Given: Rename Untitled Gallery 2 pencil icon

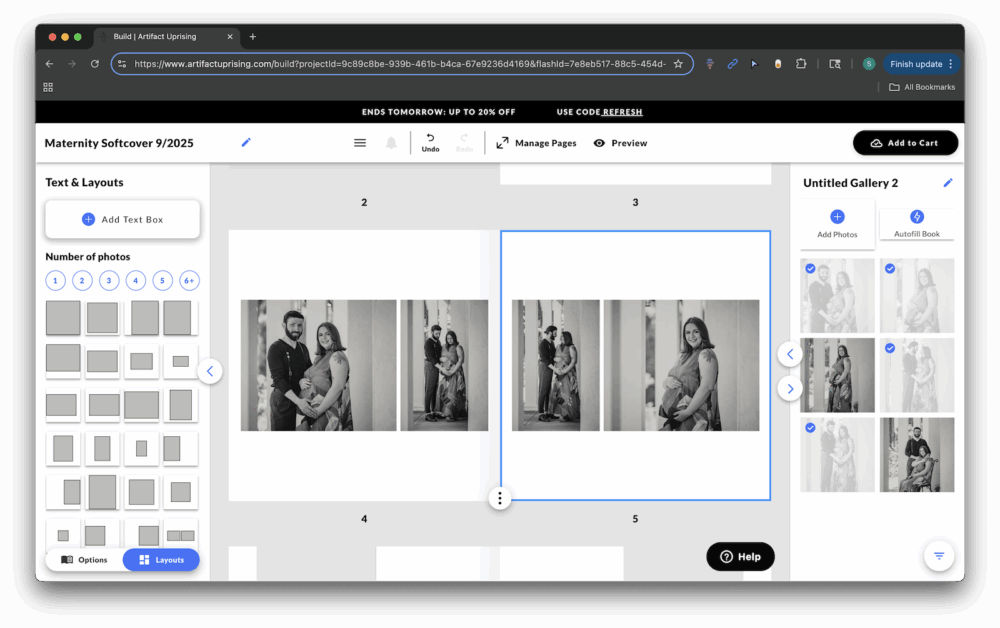Looking at the screenshot, I should coord(948,183).
